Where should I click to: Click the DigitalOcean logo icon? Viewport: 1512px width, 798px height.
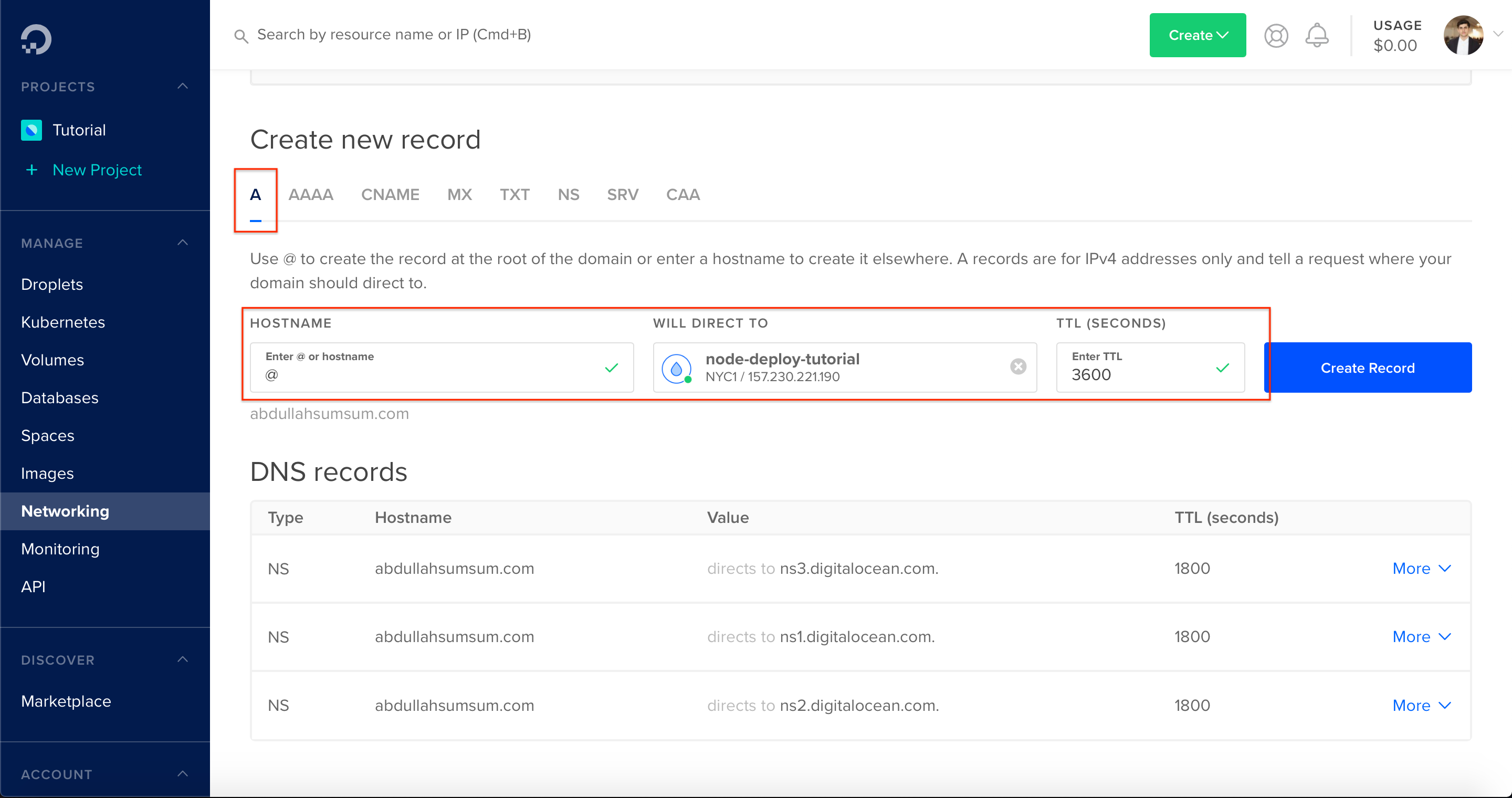pos(36,39)
